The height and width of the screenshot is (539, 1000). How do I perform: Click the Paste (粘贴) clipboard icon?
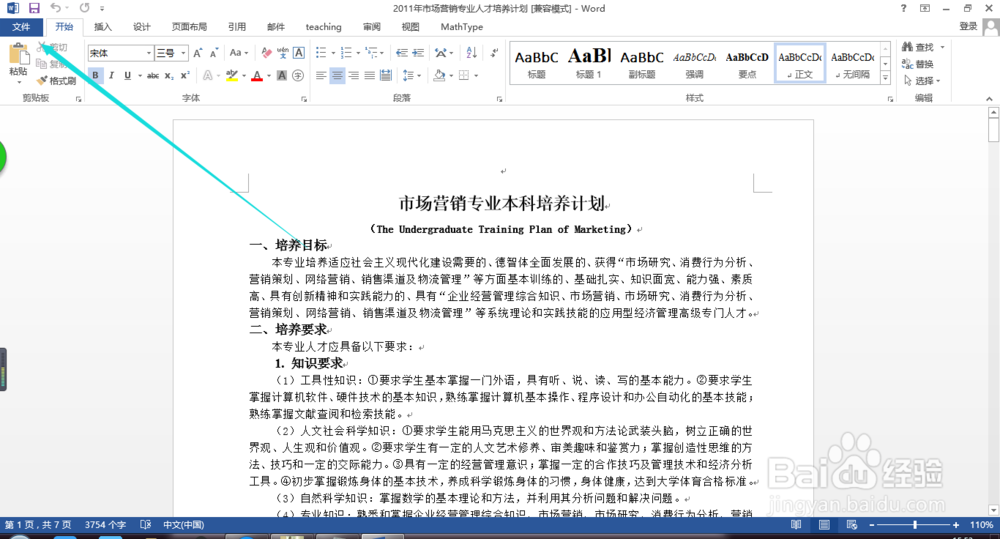[18, 54]
